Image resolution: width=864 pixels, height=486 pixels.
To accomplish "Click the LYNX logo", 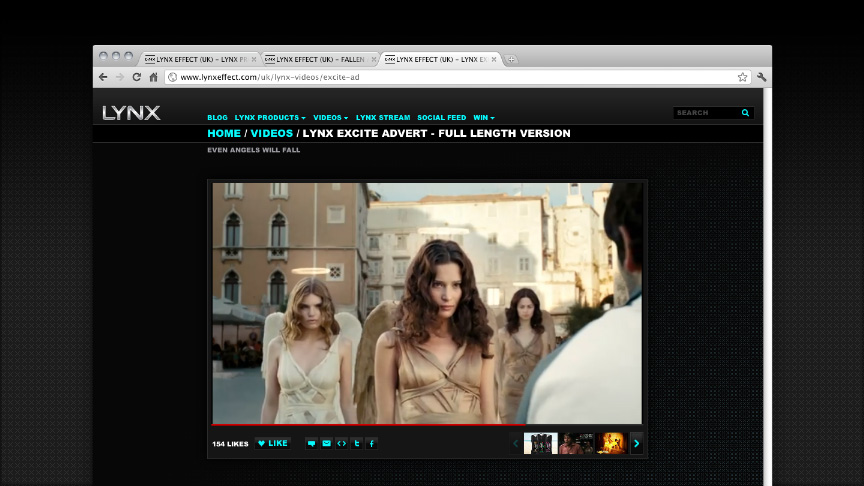I will point(131,113).
